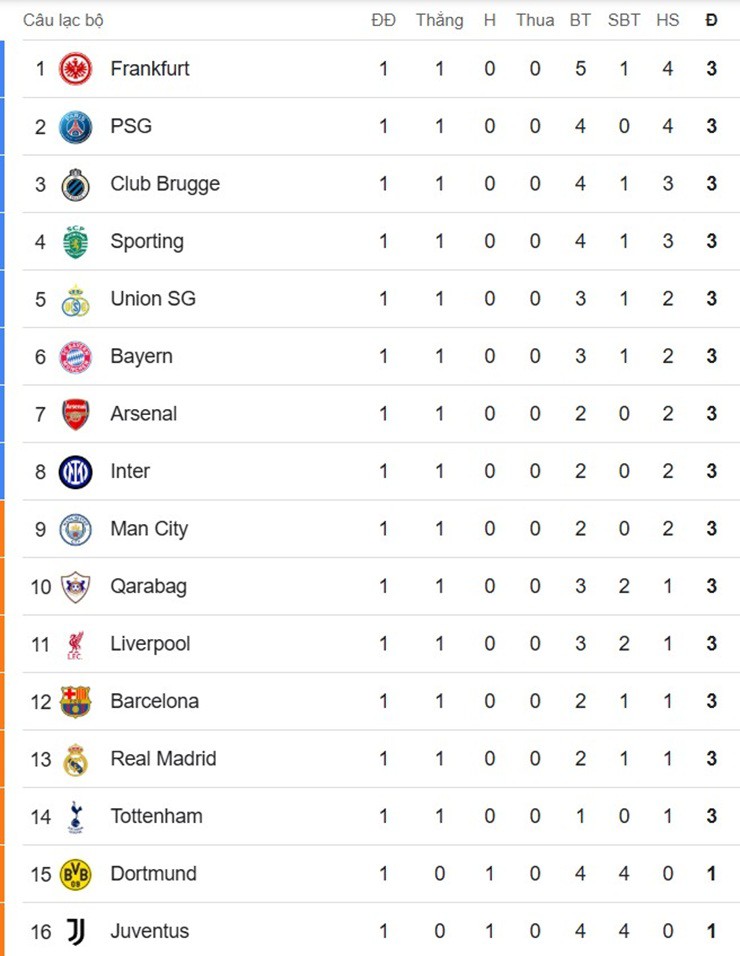Open the Real Madrid team link
740x956 pixels.
(163, 759)
